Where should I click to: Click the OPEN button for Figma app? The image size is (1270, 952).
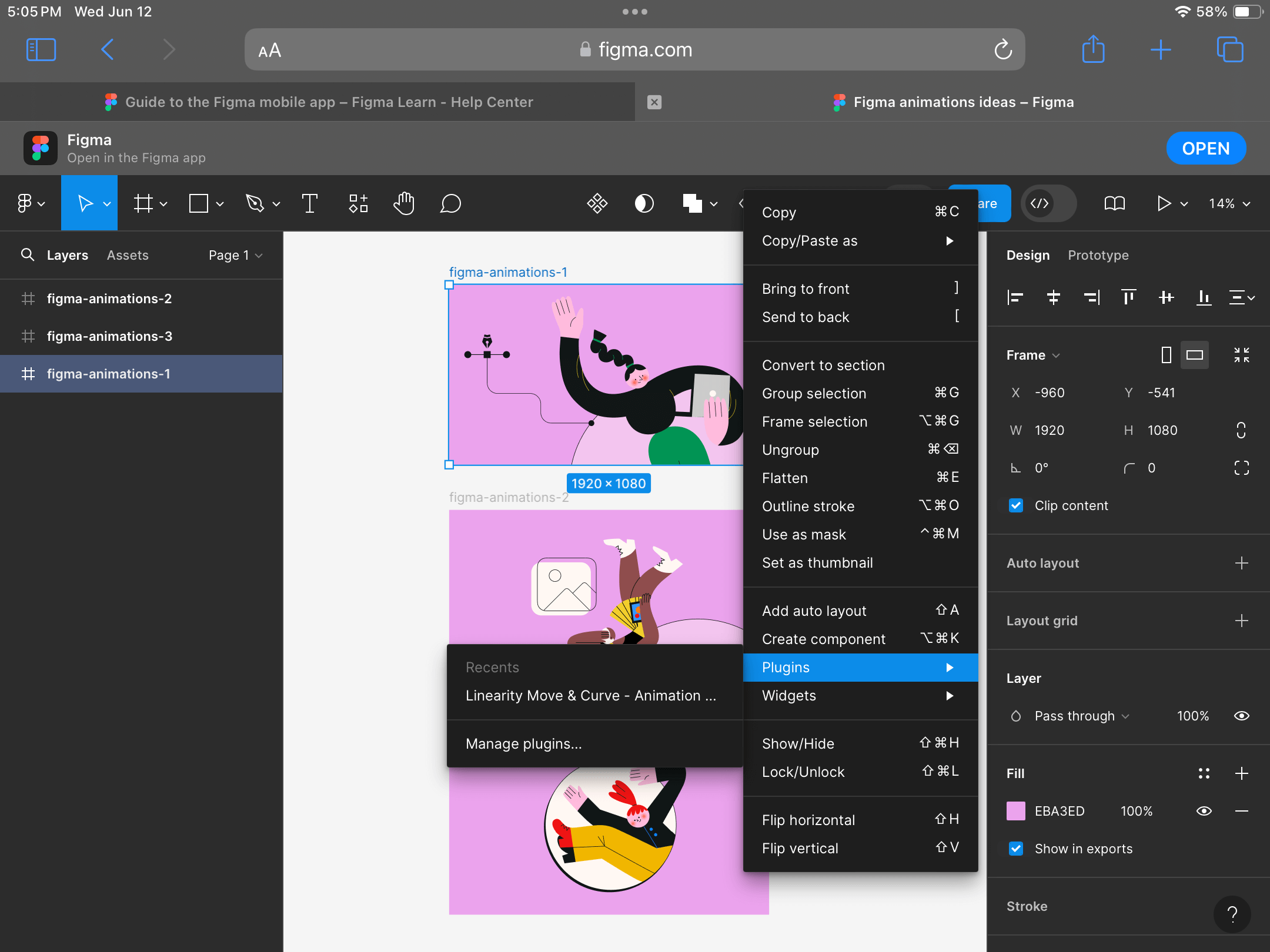pyautogui.click(x=1206, y=148)
